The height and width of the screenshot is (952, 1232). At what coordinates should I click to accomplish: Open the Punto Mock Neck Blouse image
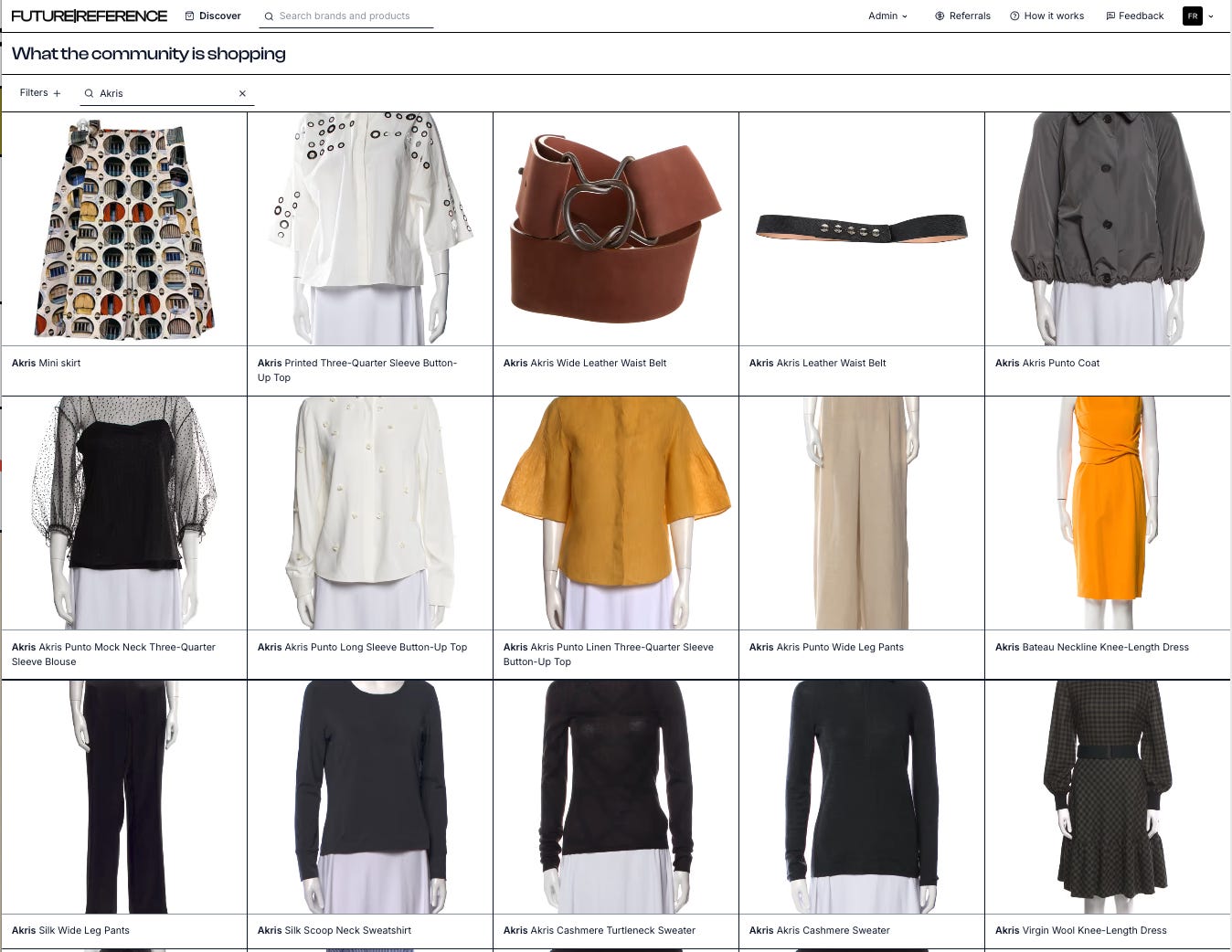pos(124,513)
